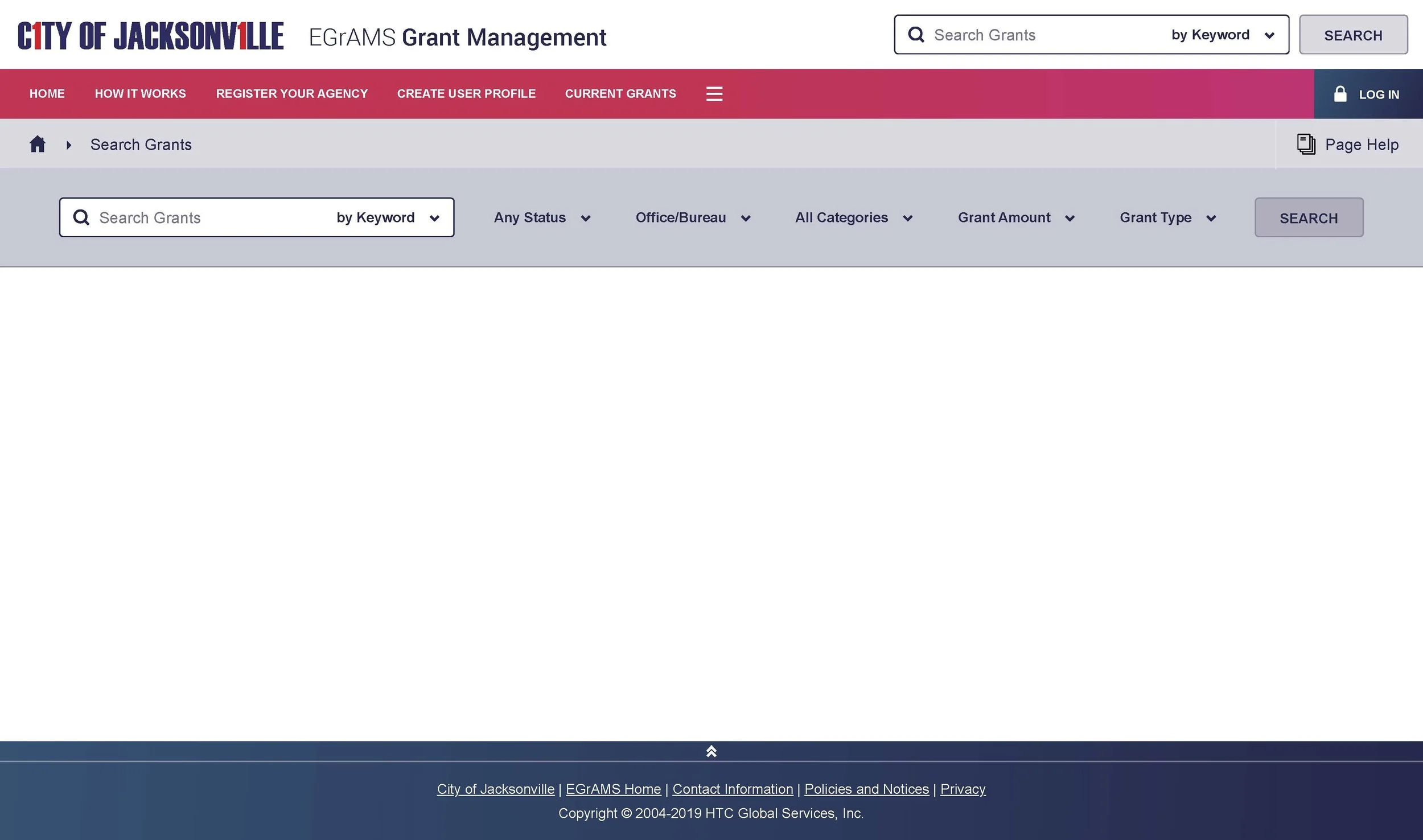This screenshot has height=840, width=1423.
Task: Click the breadcrumb arrow separator
Action: click(x=69, y=145)
